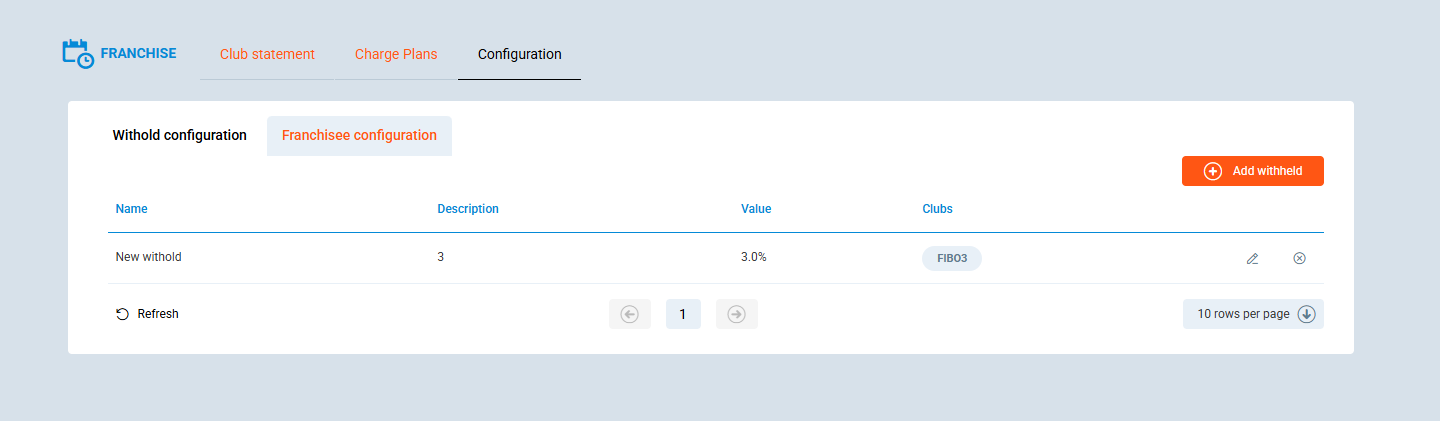Go to previous page with left arrow
This screenshot has width=1440, height=421.
tap(629, 314)
